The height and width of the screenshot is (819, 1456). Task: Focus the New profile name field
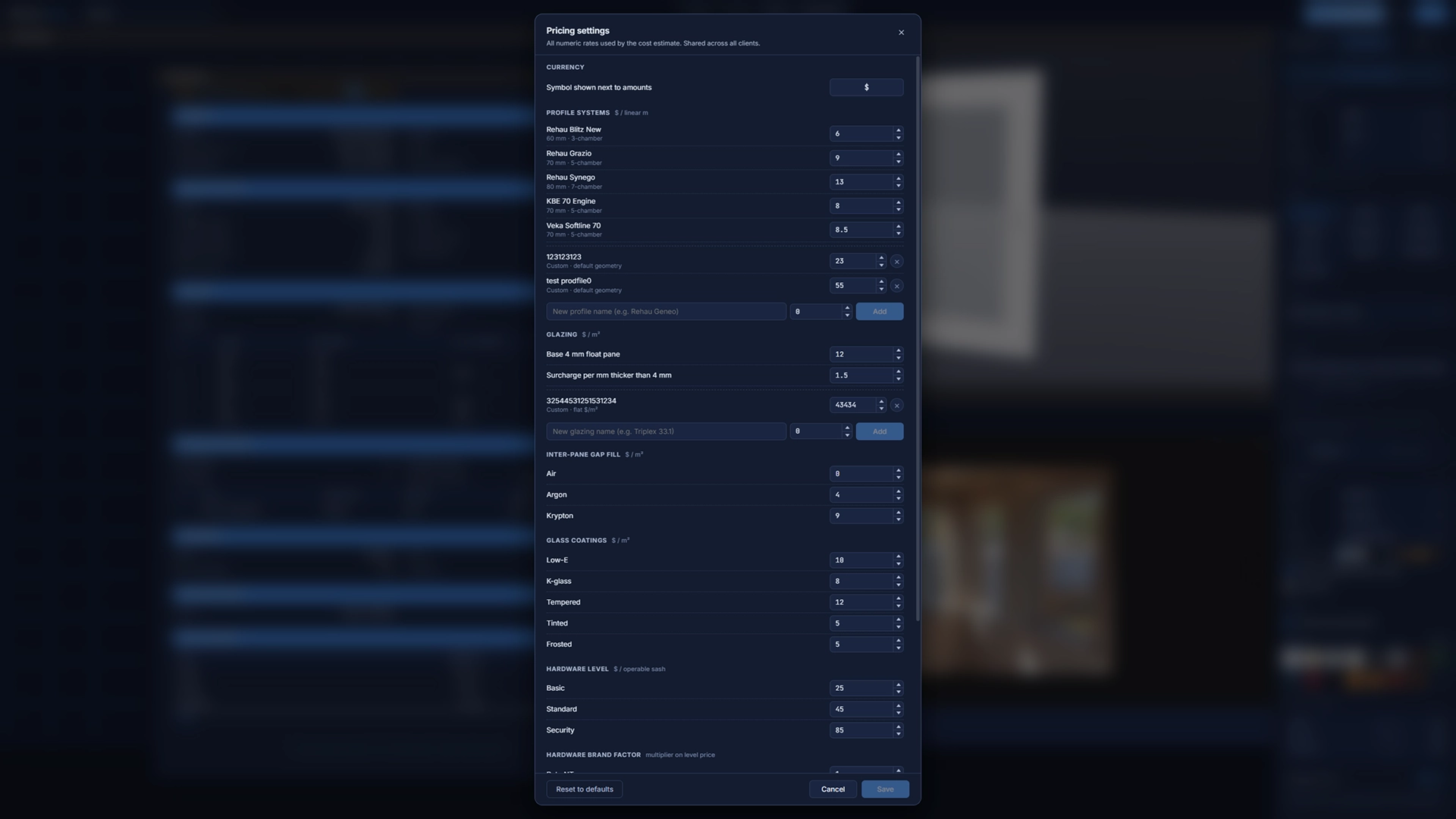[666, 312]
